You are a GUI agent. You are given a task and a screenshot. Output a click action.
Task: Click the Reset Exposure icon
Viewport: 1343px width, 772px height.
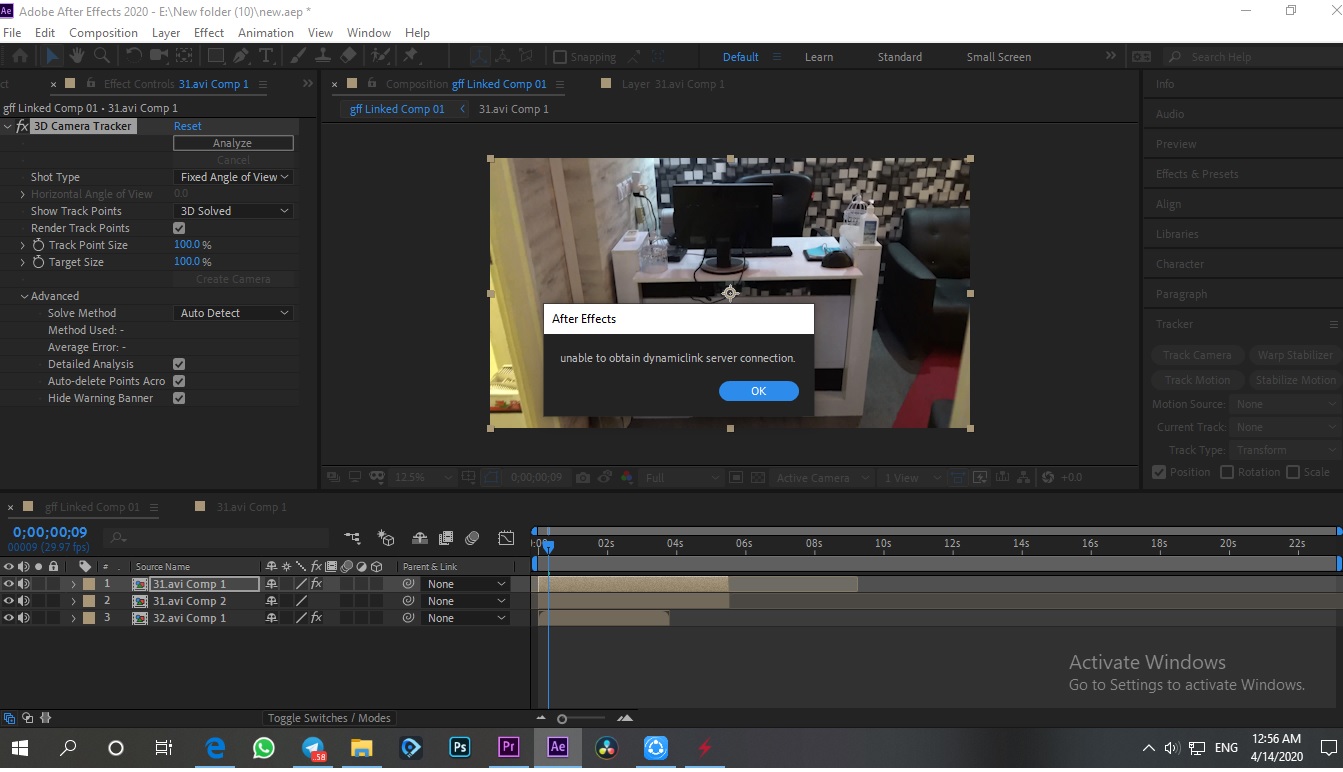[x=1048, y=478]
